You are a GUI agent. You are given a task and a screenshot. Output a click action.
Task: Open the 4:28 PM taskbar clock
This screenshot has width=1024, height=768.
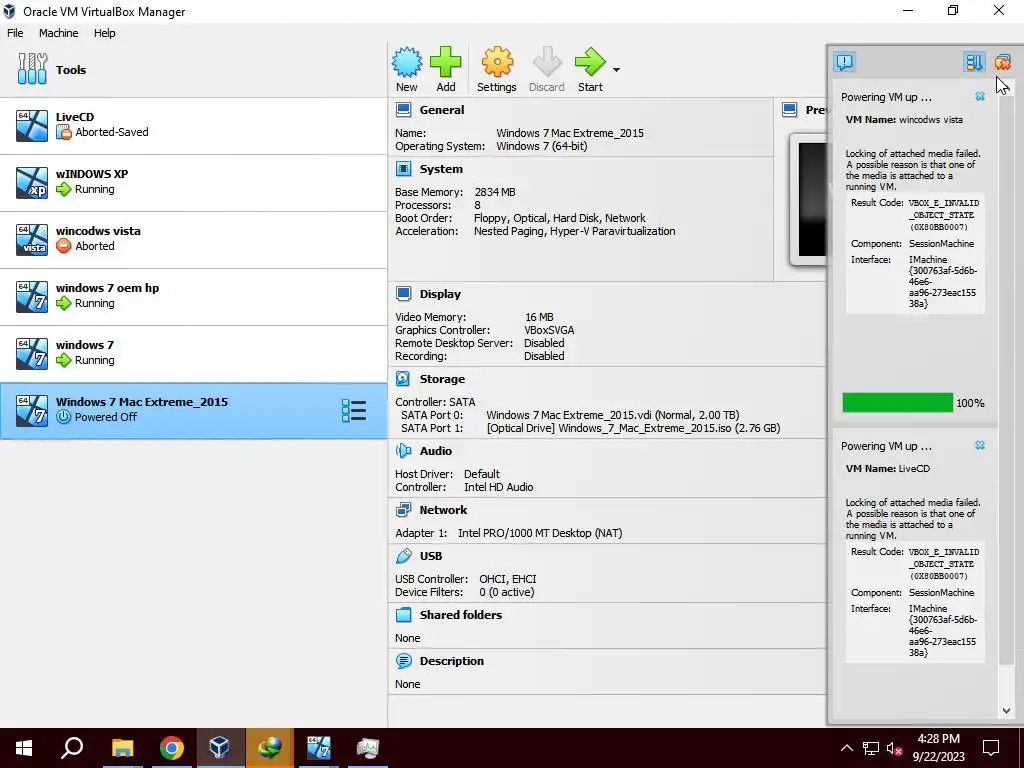pyautogui.click(x=938, y=748)
